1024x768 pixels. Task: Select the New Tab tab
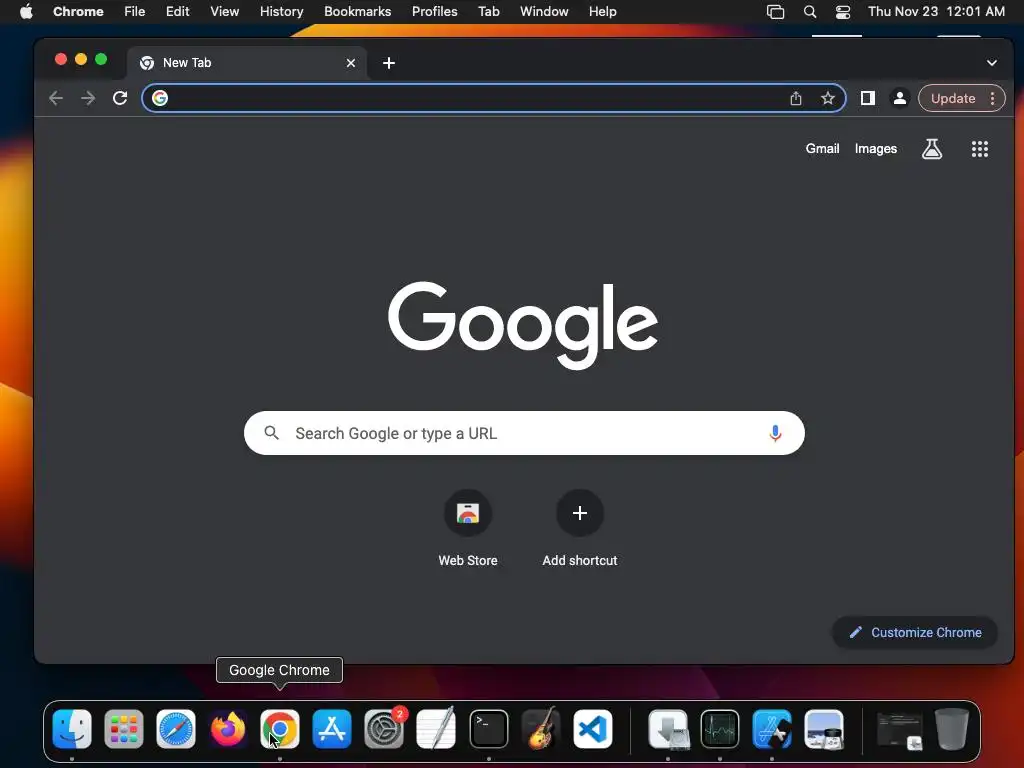tap(247, 63)
